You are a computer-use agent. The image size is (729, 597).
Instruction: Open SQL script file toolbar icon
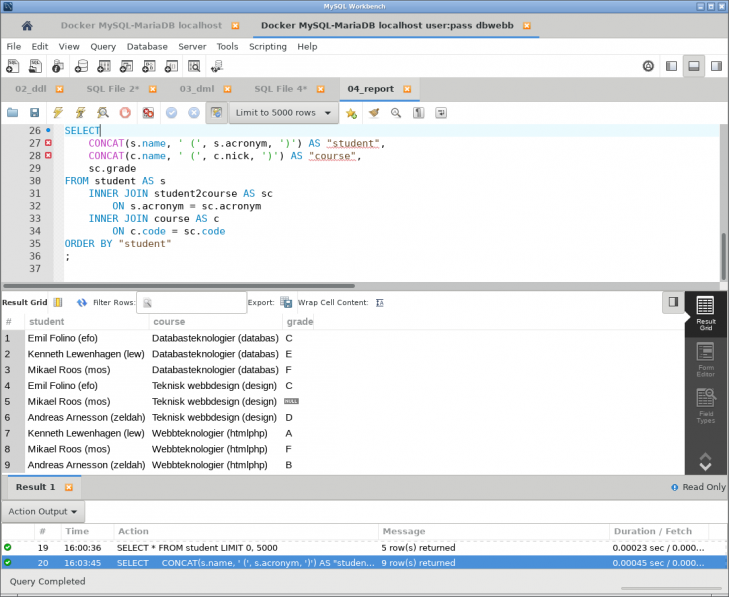tap(35, 66)
